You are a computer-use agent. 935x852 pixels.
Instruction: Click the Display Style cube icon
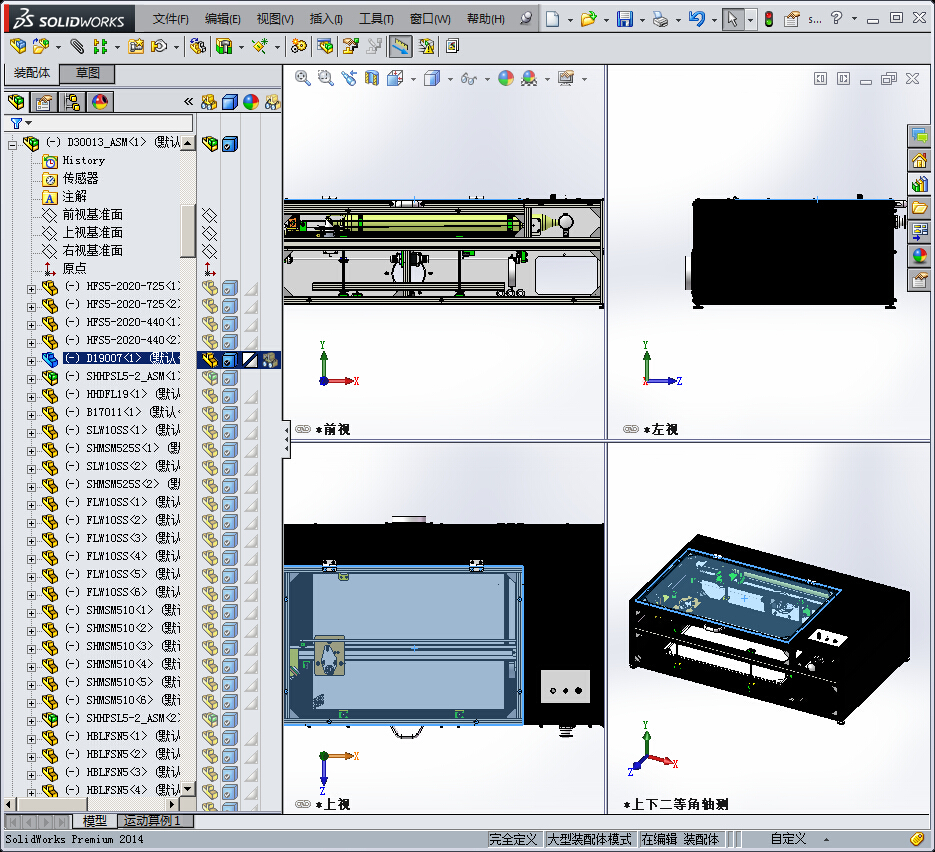(x=432, y=78)
